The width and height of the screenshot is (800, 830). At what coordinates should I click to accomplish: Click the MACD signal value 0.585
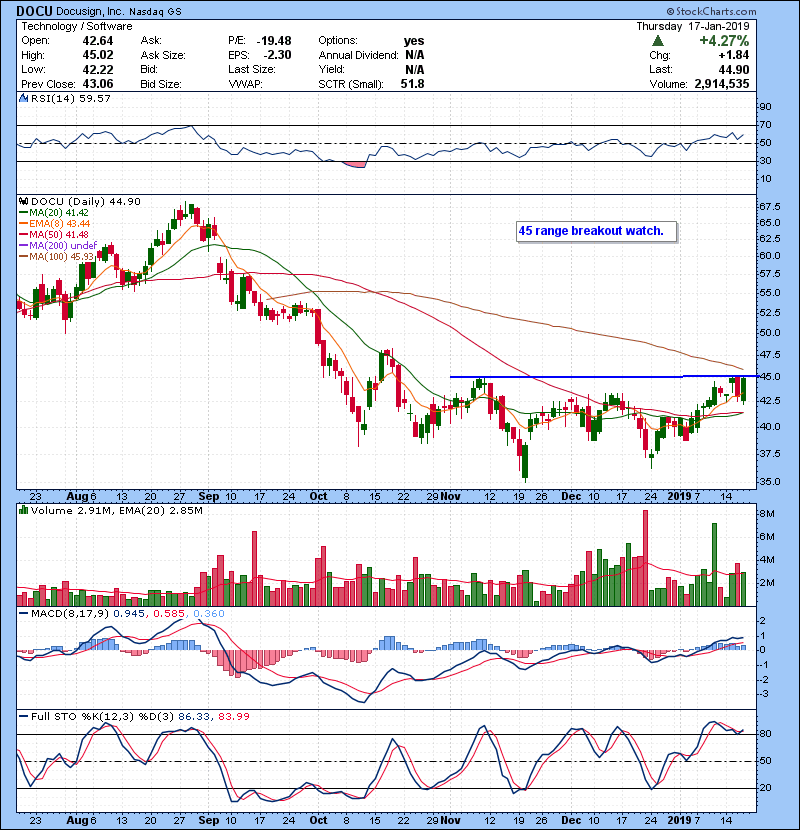point(169,614)
